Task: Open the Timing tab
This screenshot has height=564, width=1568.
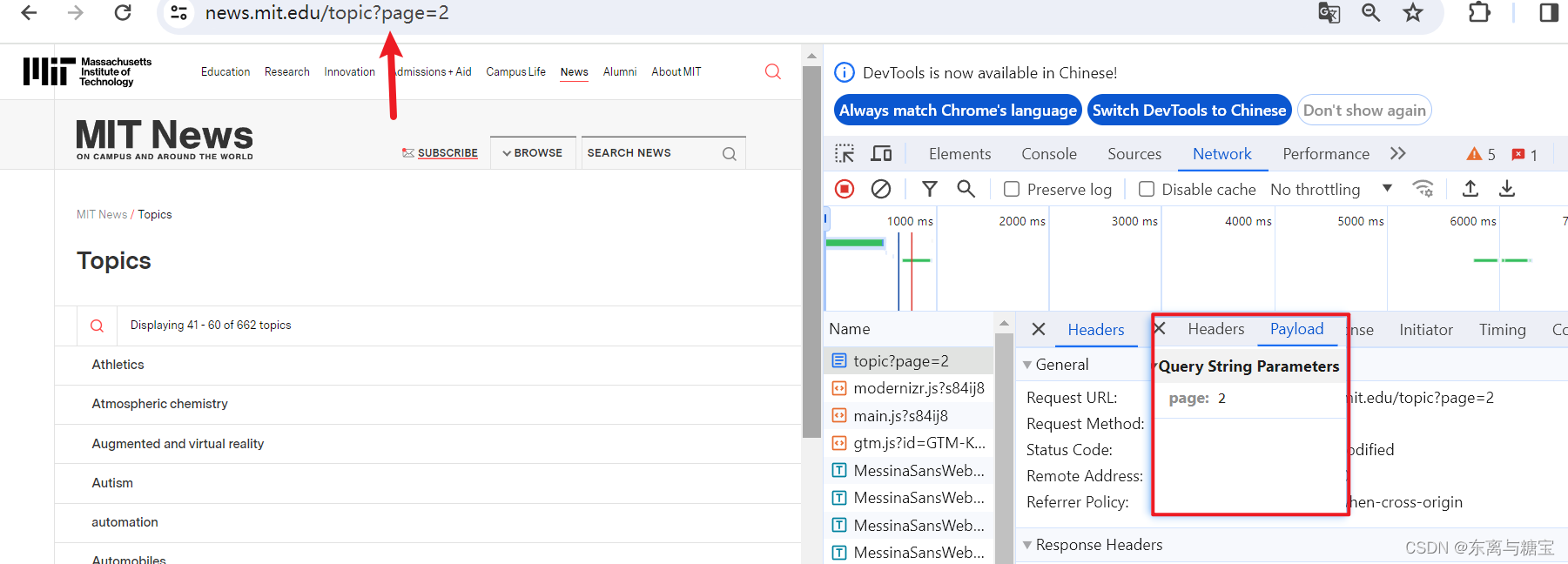Action: 1503,330
